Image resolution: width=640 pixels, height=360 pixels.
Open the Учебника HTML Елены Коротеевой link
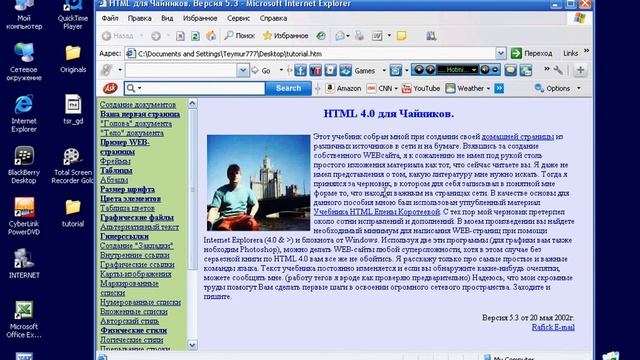pyautogui.click(x=376, y=212)
